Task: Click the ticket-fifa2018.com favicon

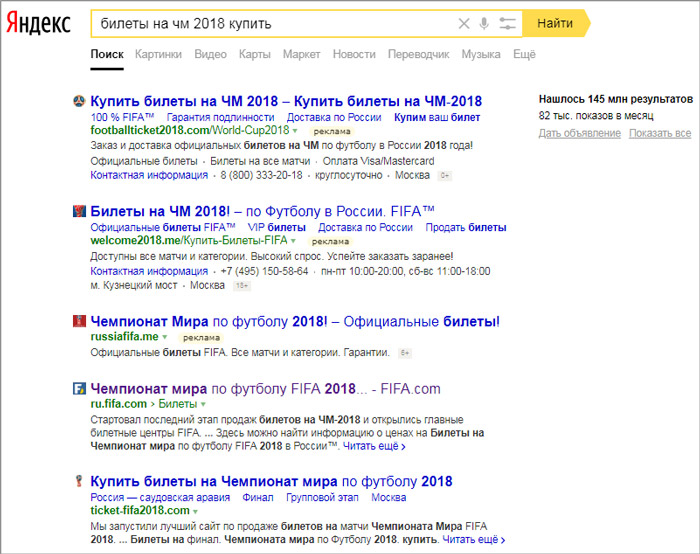Action: point(79,481)
